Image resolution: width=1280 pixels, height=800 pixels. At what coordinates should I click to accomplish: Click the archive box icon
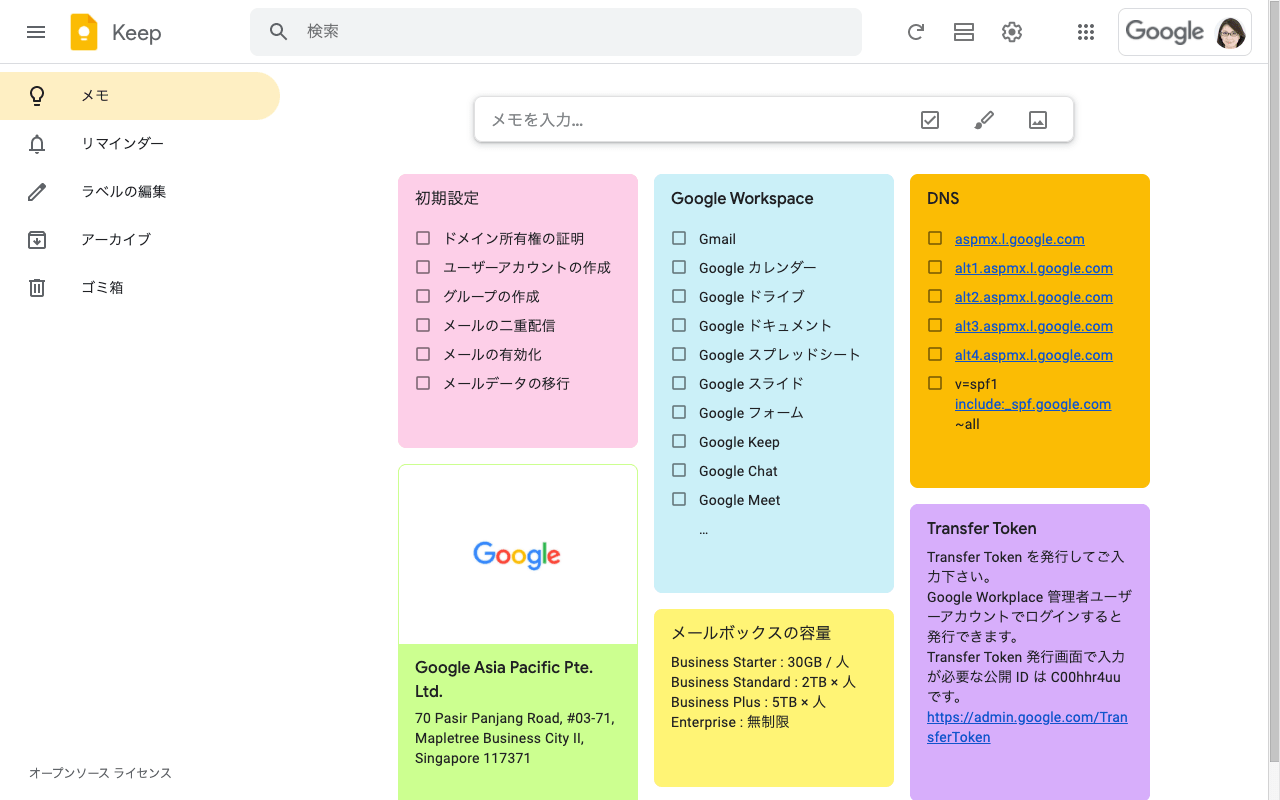37,240
